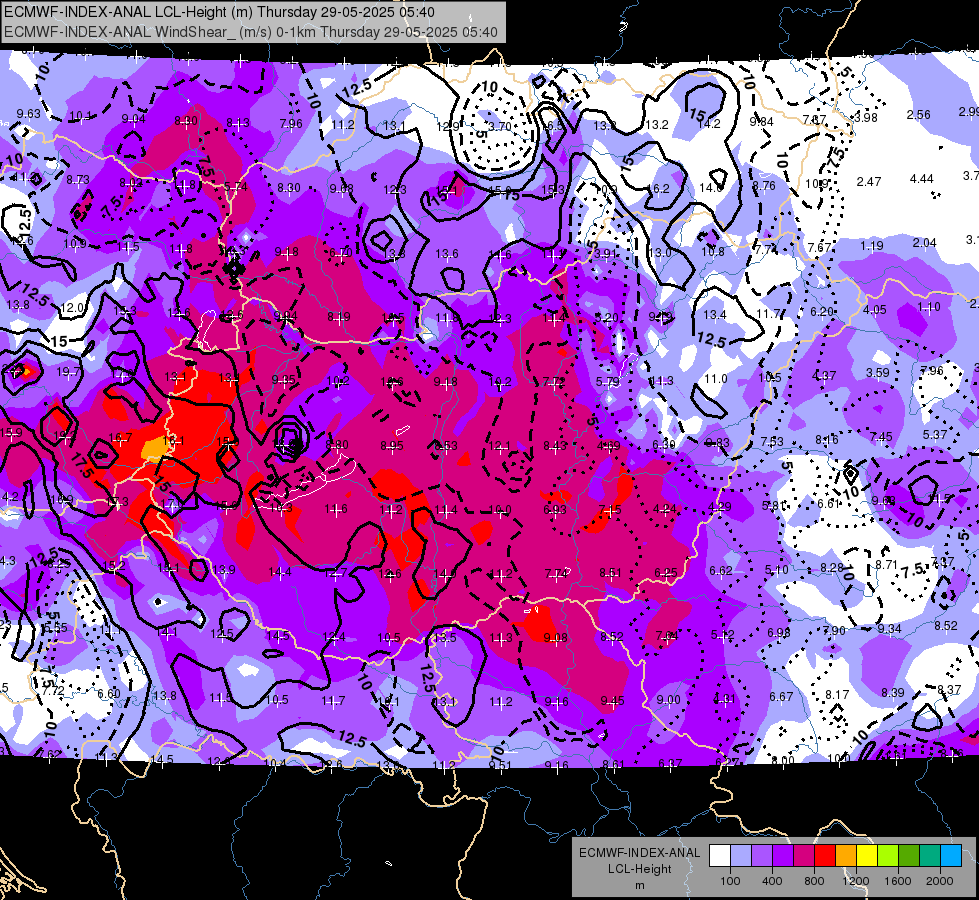Click the 7.53 grid value on the map
Screen dimensions: 979x900
[x=772, y=442]
